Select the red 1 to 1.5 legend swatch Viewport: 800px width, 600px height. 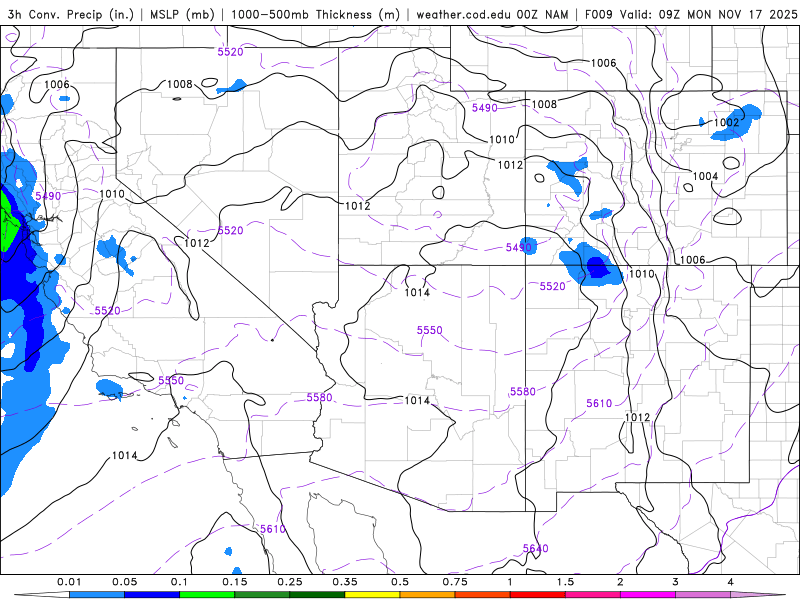538,595
